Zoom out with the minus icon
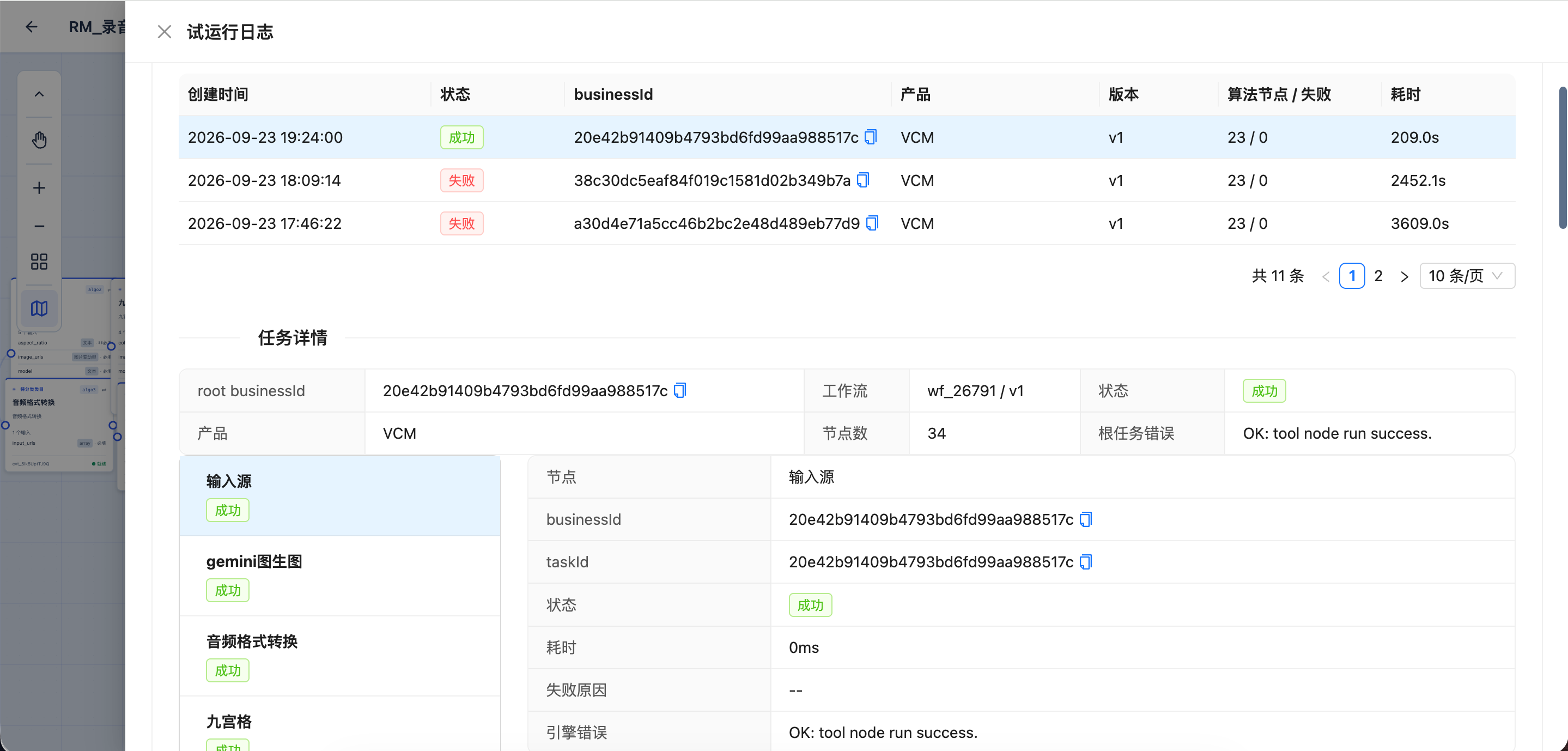Viewport: 1568px width, 751px height. click(x=39, y=226)
